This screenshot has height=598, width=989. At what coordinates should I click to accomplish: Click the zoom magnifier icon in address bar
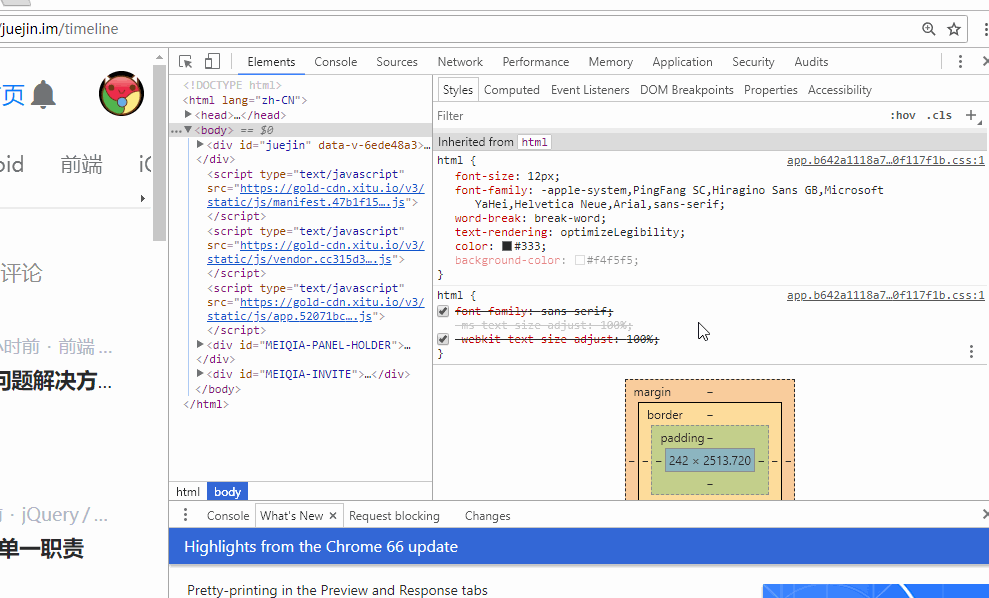929,29
